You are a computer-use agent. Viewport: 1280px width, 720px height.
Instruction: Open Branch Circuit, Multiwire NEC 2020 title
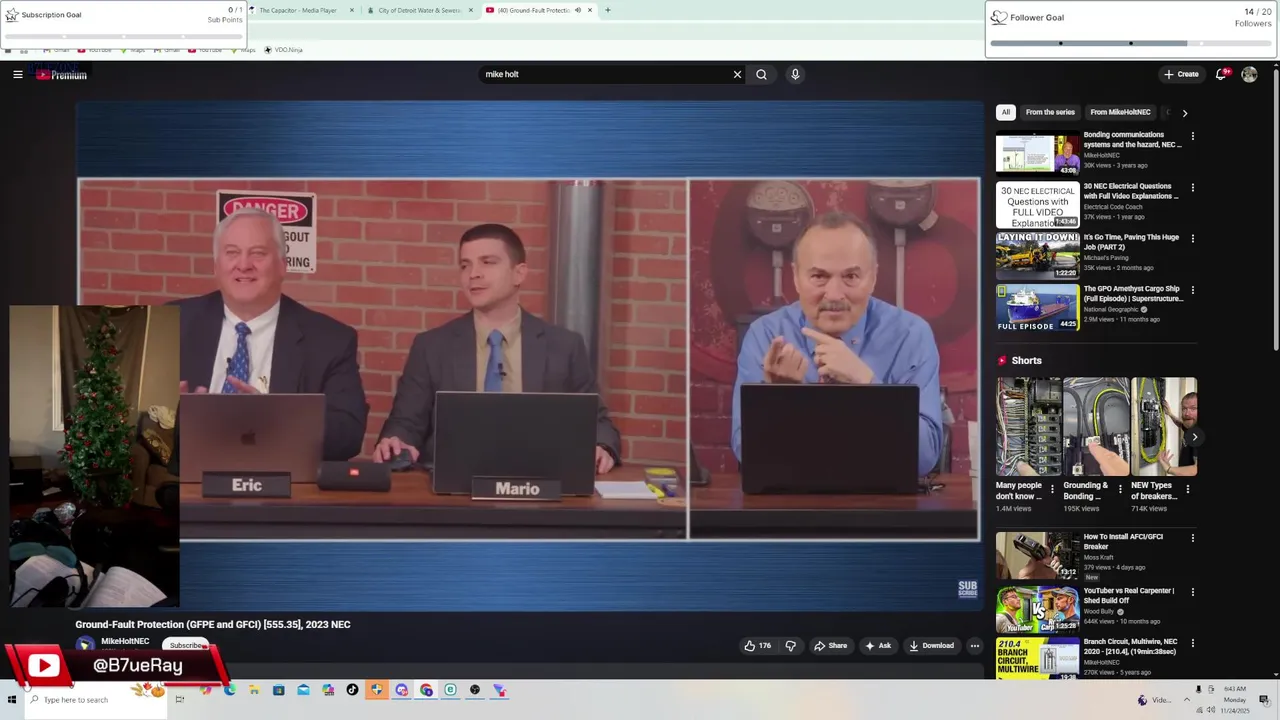[1130, 646]
